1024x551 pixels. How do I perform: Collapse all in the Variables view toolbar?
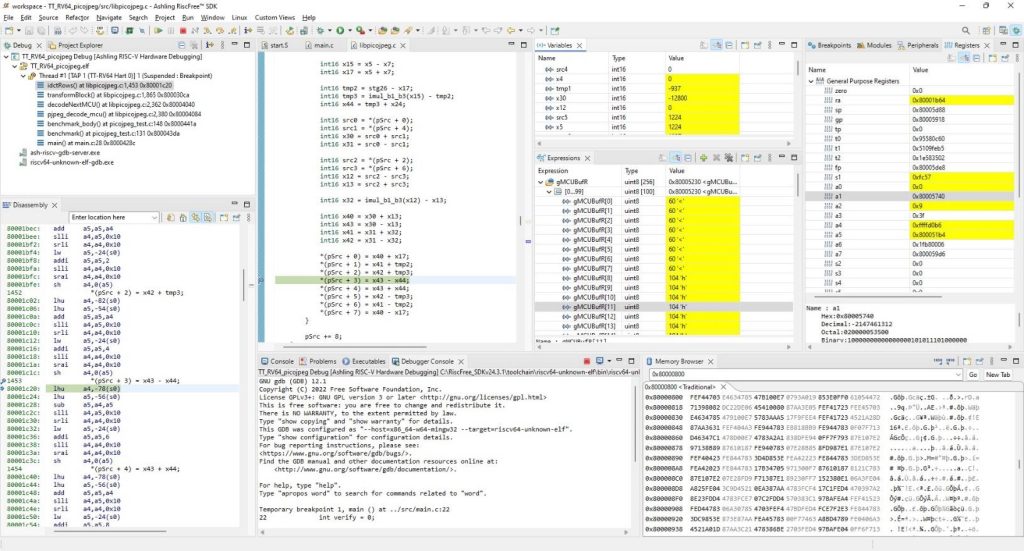[x=729, y=45]
